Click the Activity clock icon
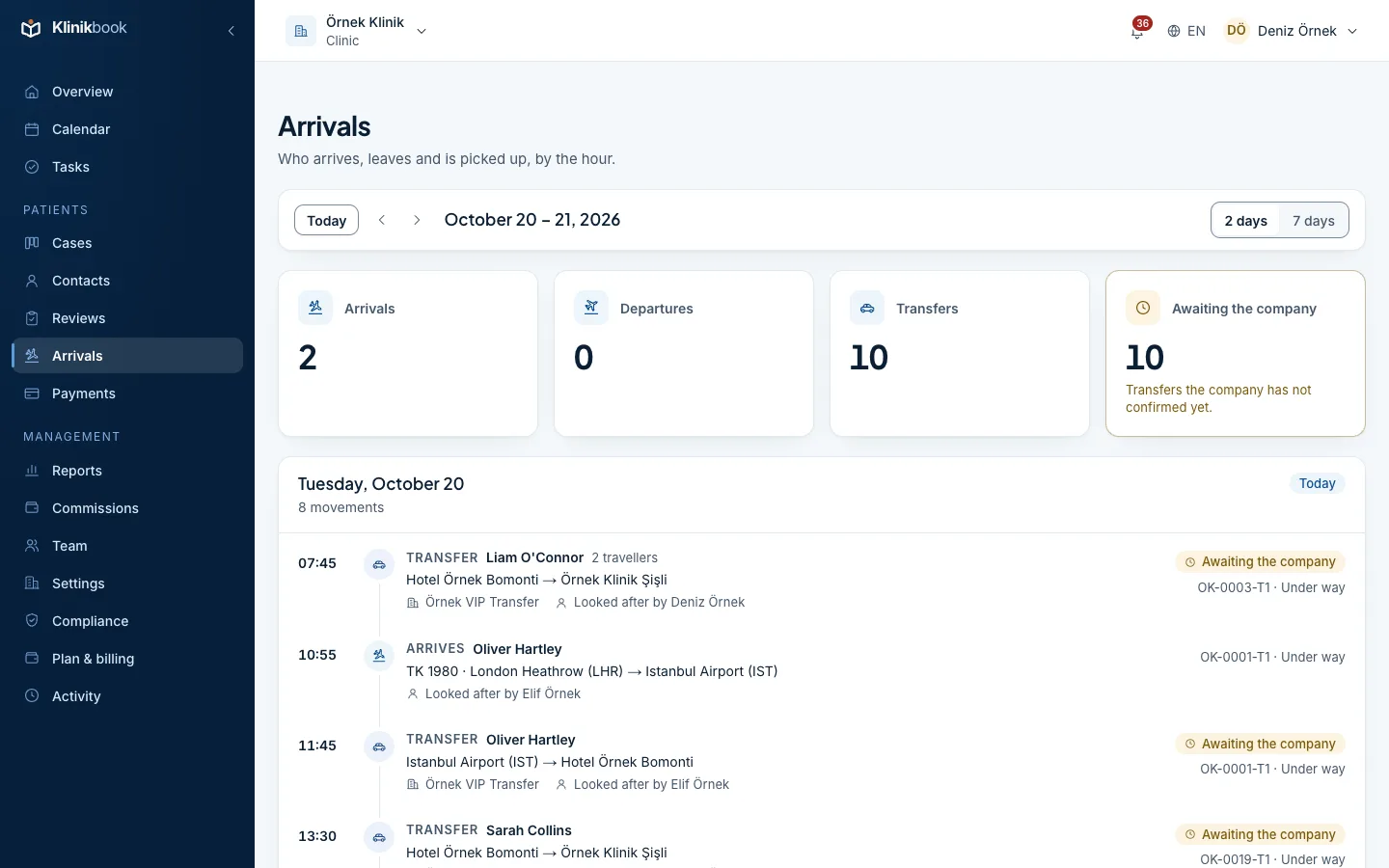This screenshot has height=868, width=1389. pos(32,696)
